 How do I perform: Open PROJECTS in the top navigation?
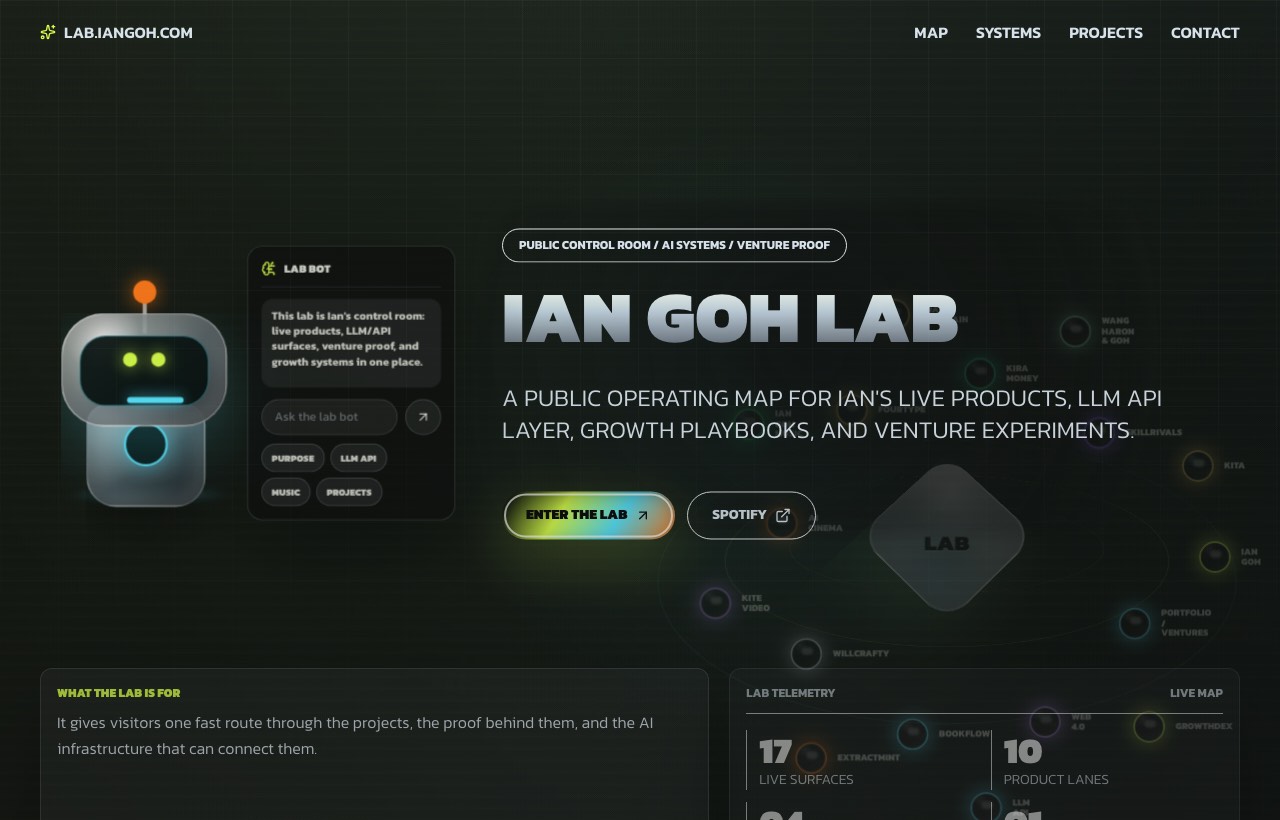1105,32
